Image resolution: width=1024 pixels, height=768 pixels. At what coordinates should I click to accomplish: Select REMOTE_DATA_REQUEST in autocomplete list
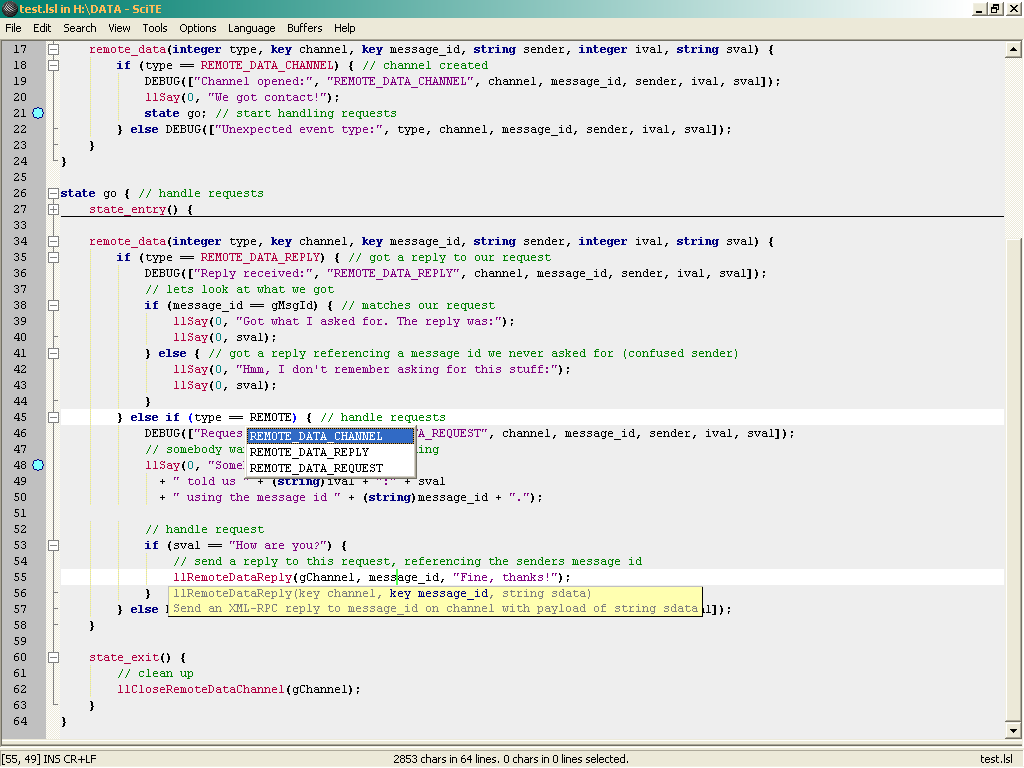point(330,468)
